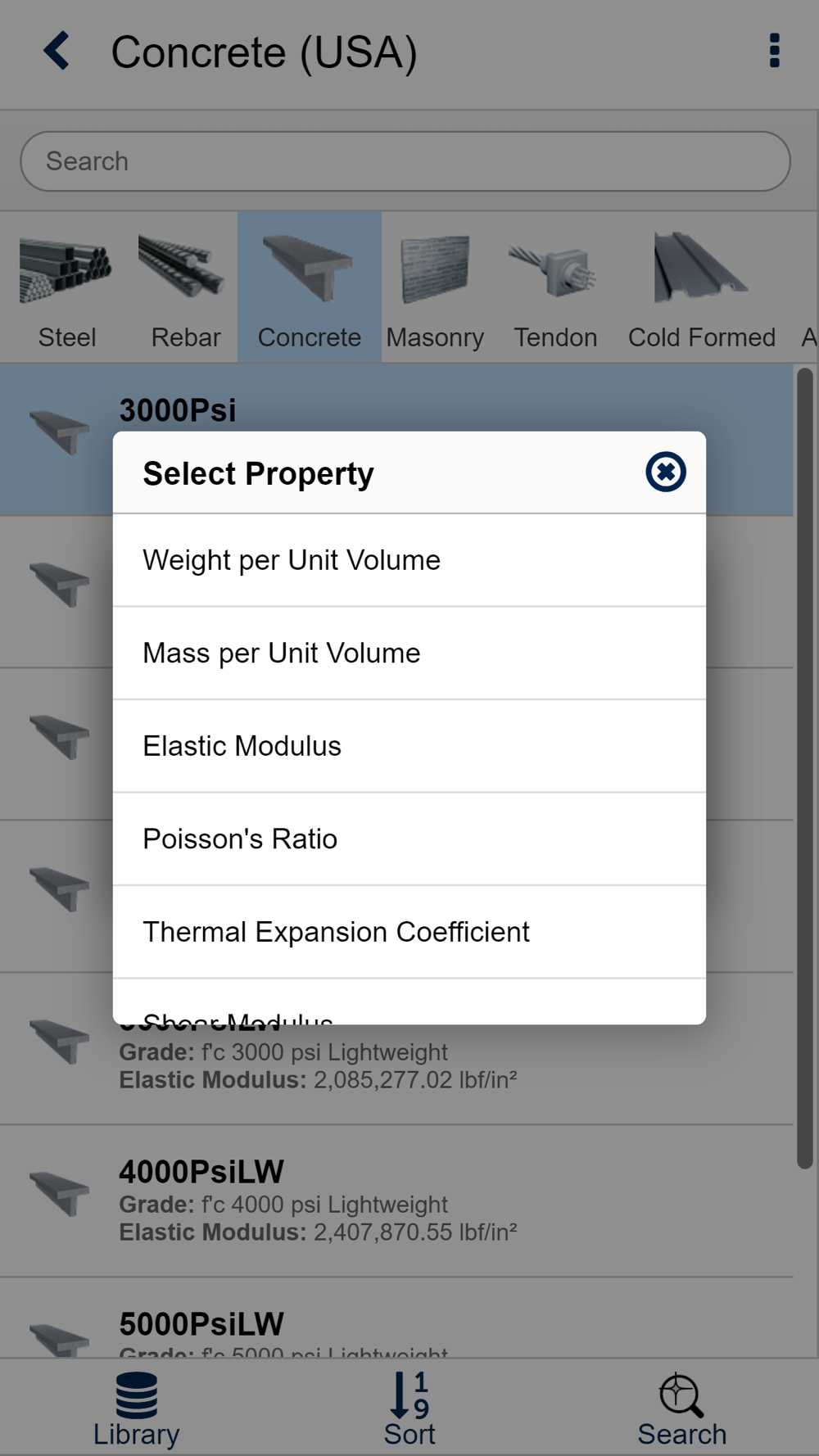Image resolution: width=819 pixels, height=1456 pixels.
Task: Open the Sort options
Action: point(409,1409)
